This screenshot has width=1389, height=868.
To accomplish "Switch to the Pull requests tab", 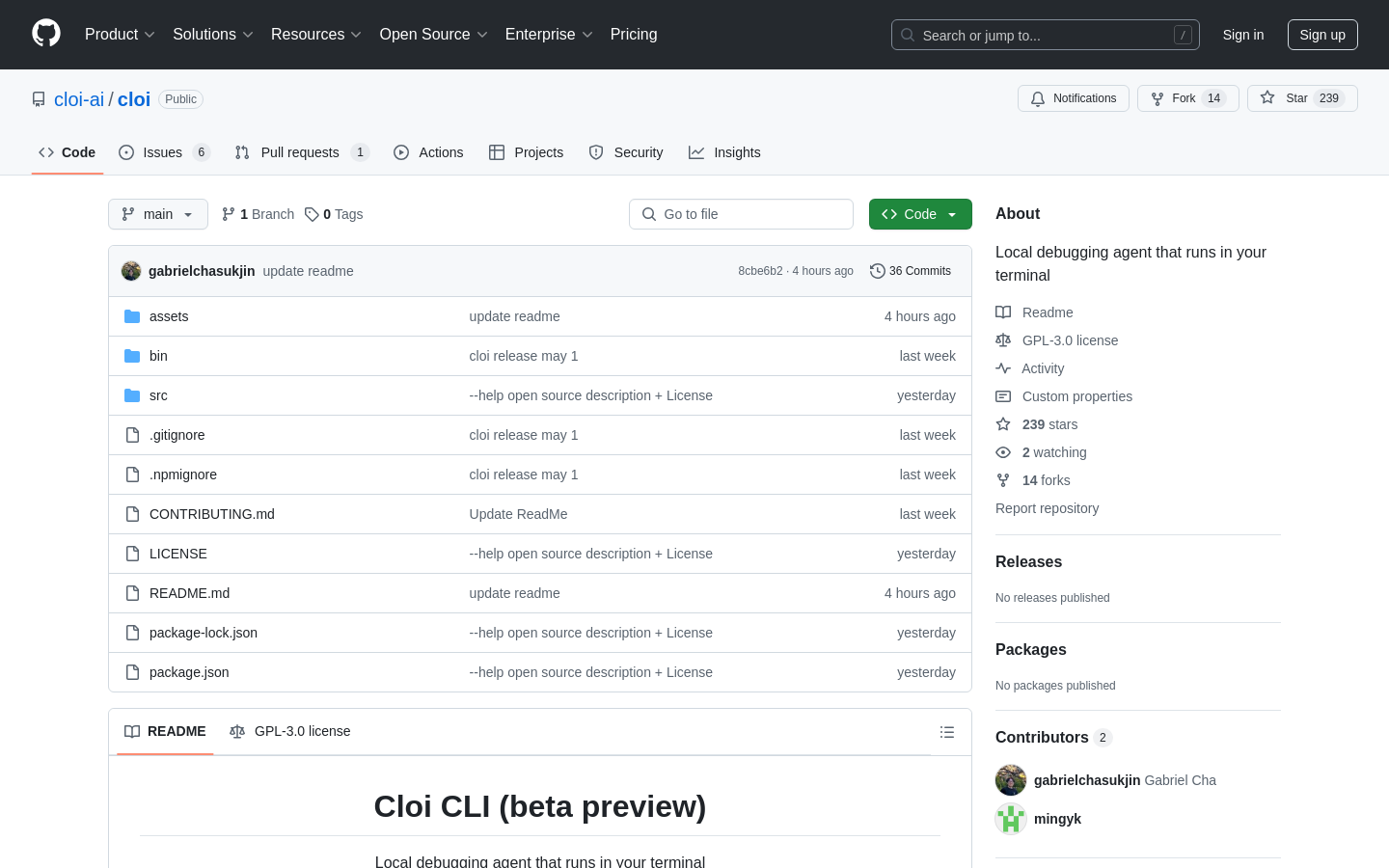I will pyautogui.click(x=302, y=152).
